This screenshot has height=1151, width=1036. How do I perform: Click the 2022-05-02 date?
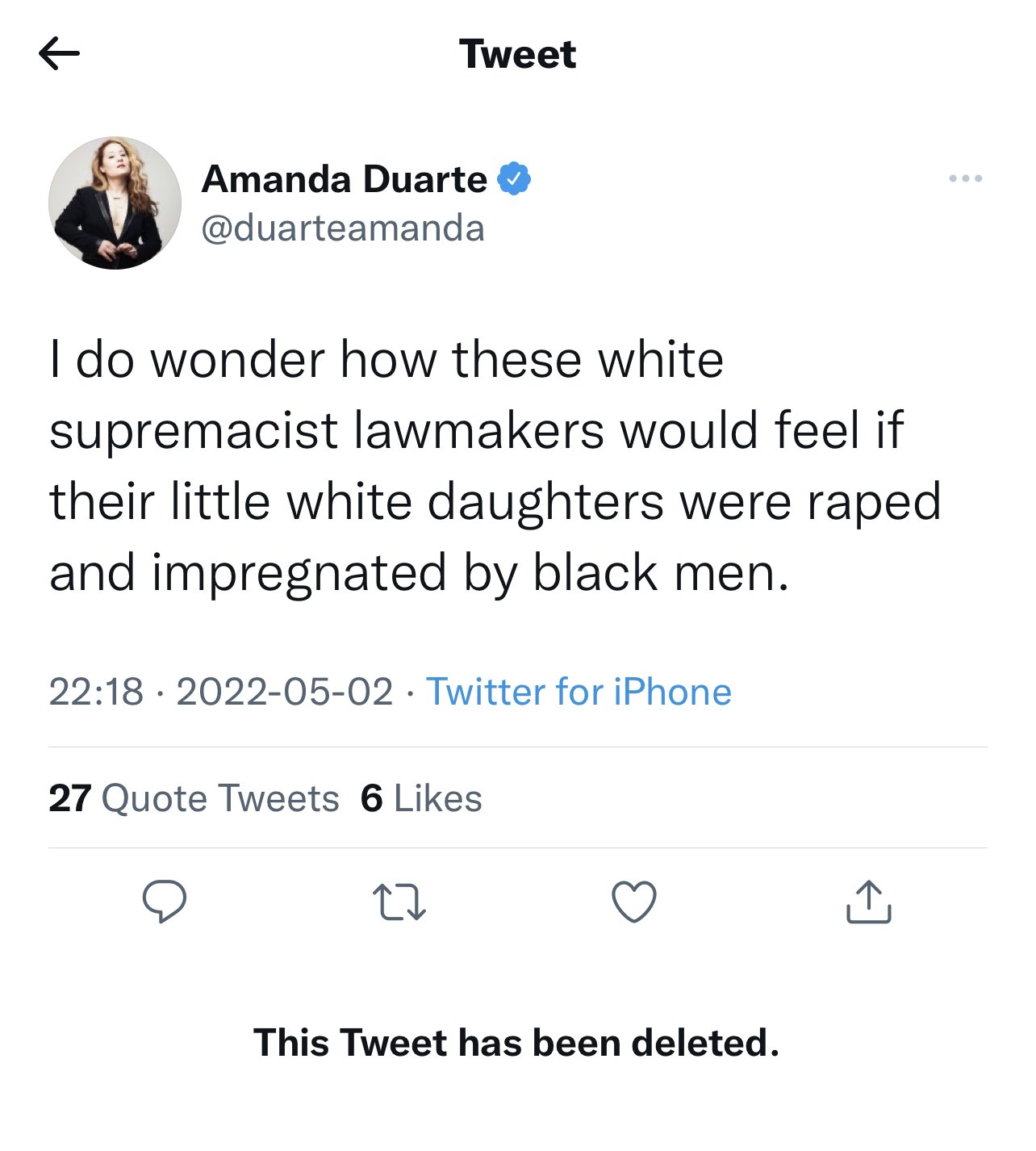(x=284, y=692)
